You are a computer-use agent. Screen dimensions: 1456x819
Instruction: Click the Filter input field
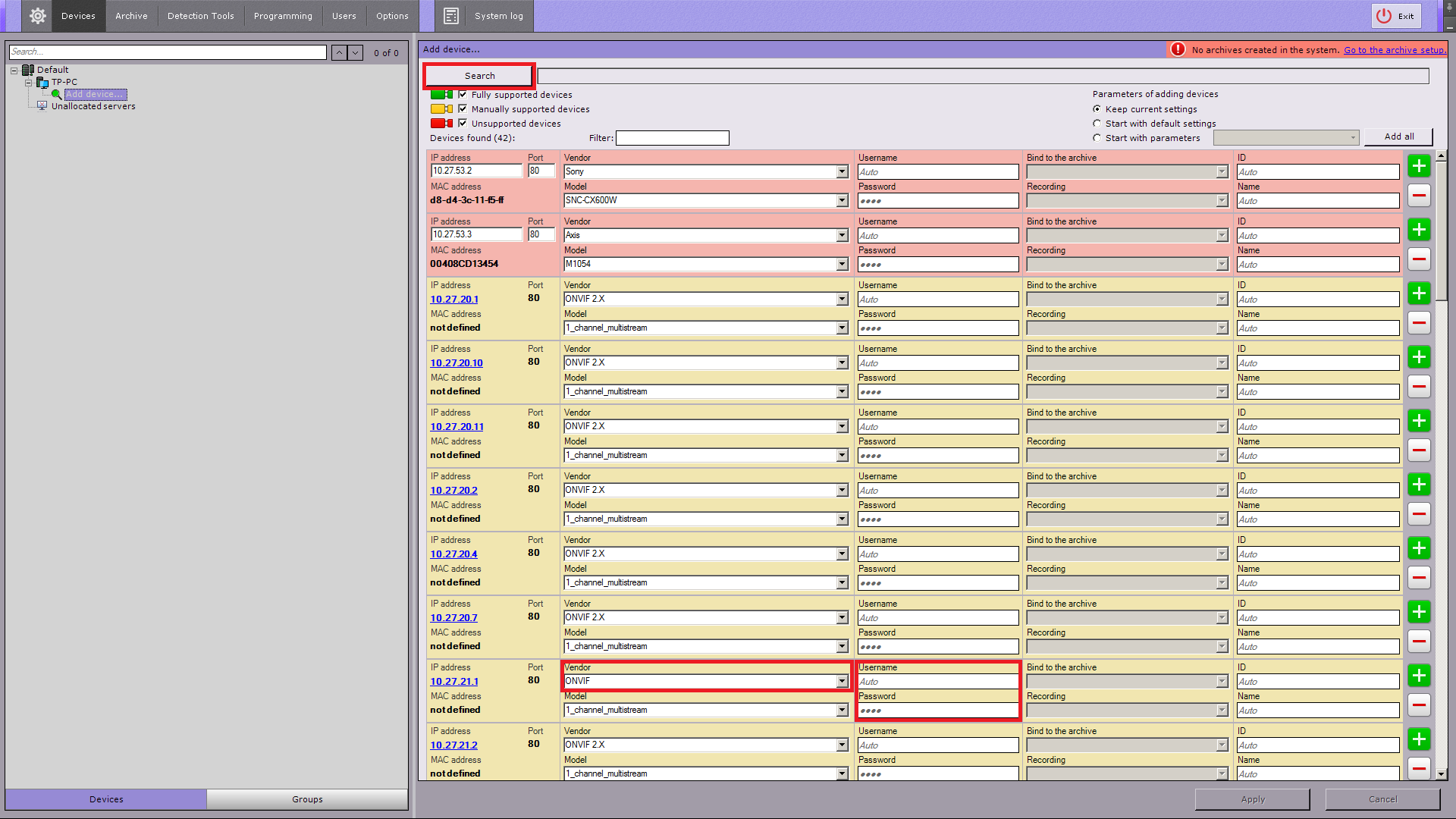[x=672, y=138]
